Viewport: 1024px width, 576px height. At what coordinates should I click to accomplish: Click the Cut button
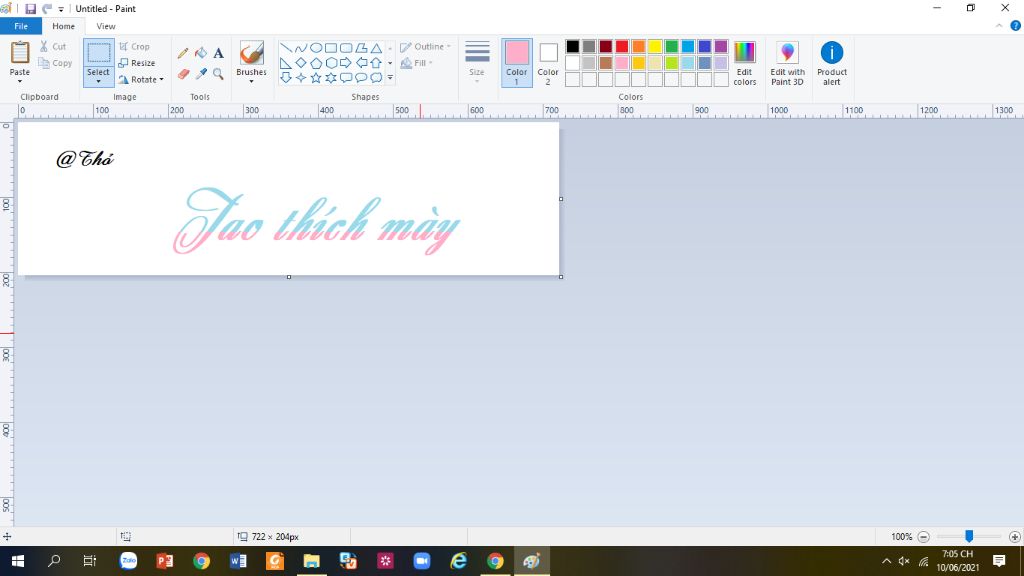tap(53, 46)
